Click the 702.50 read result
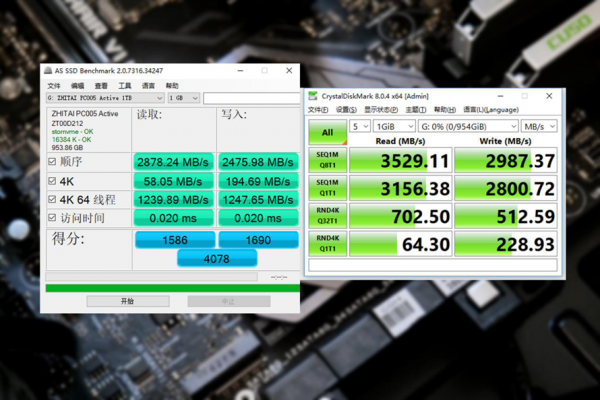600x400 pixels. click(401, 216)
